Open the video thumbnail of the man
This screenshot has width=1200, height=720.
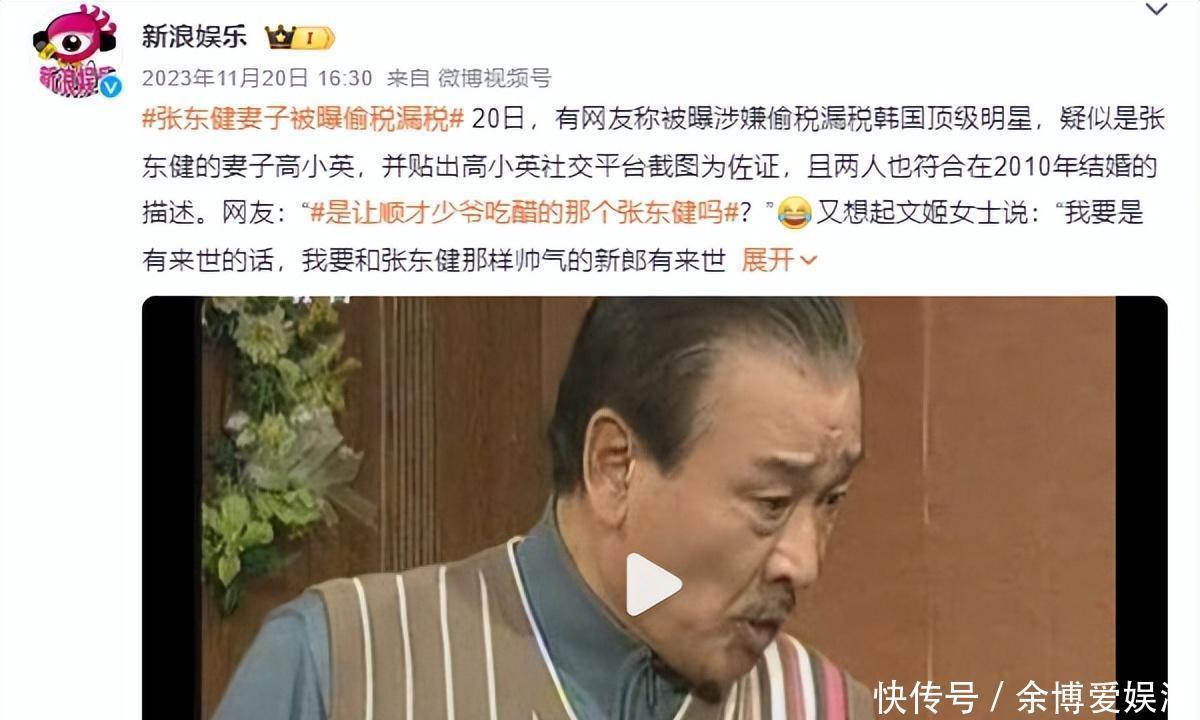pos(654,508)
